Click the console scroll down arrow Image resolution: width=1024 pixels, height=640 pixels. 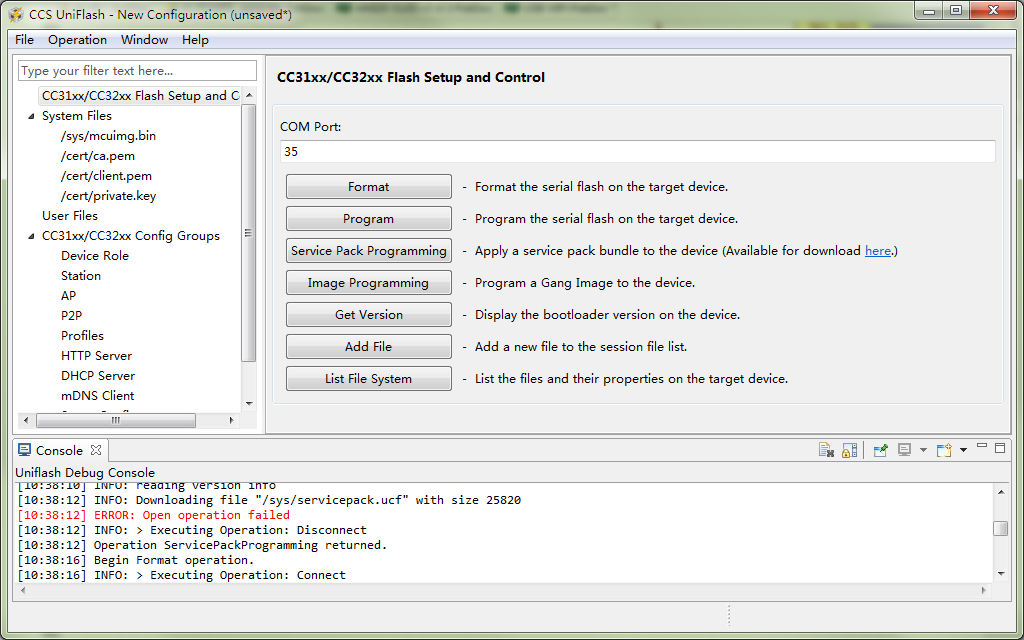1001,574
